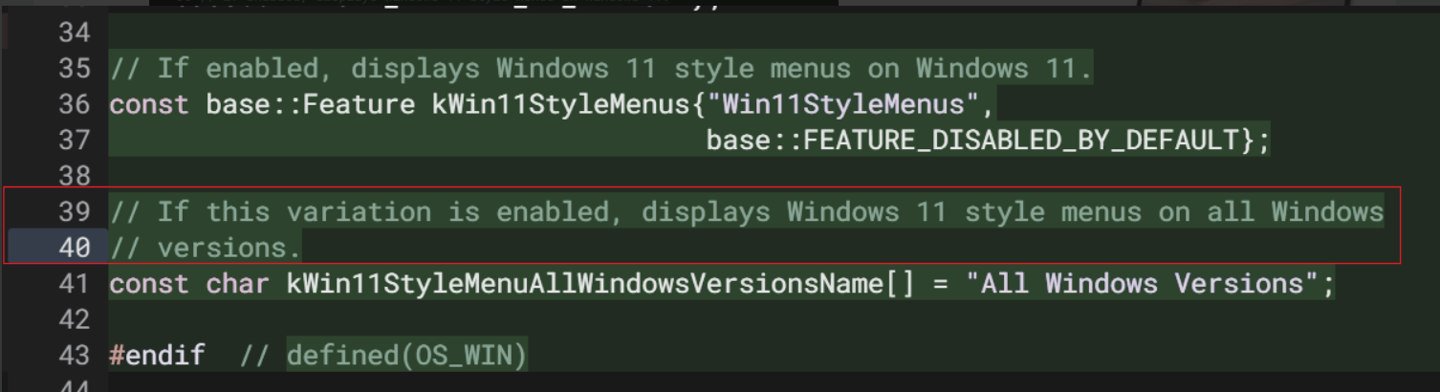Image resolution: width=1440 pixels, height=392 pixels.
Task: Select line number 40 in the gutter
Action: coord(74,247)
